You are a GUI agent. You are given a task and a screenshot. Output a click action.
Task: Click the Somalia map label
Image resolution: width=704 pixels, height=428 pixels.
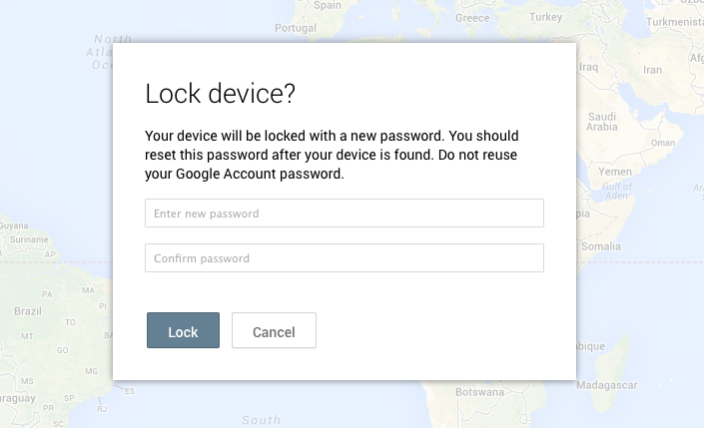[600, 246]
